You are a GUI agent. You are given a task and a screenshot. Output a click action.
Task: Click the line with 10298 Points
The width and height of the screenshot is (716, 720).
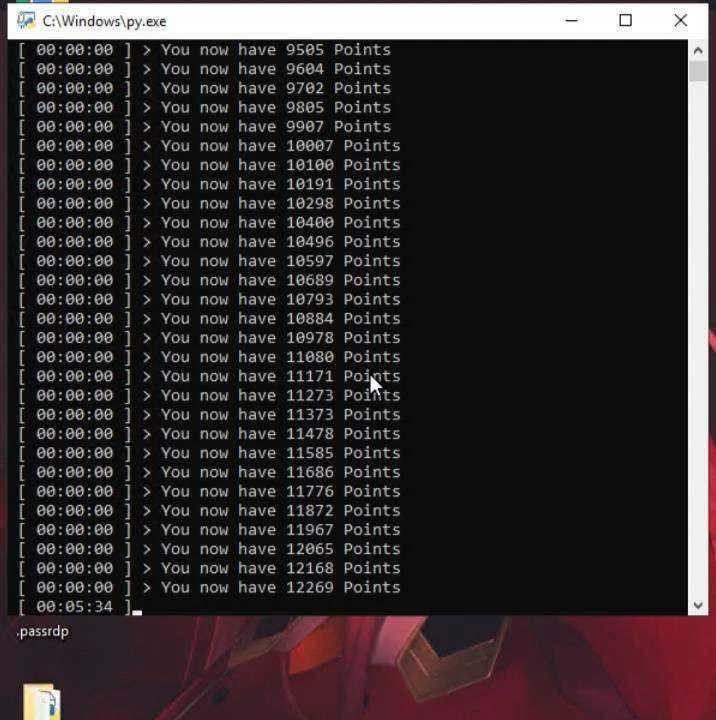(209, 204)
